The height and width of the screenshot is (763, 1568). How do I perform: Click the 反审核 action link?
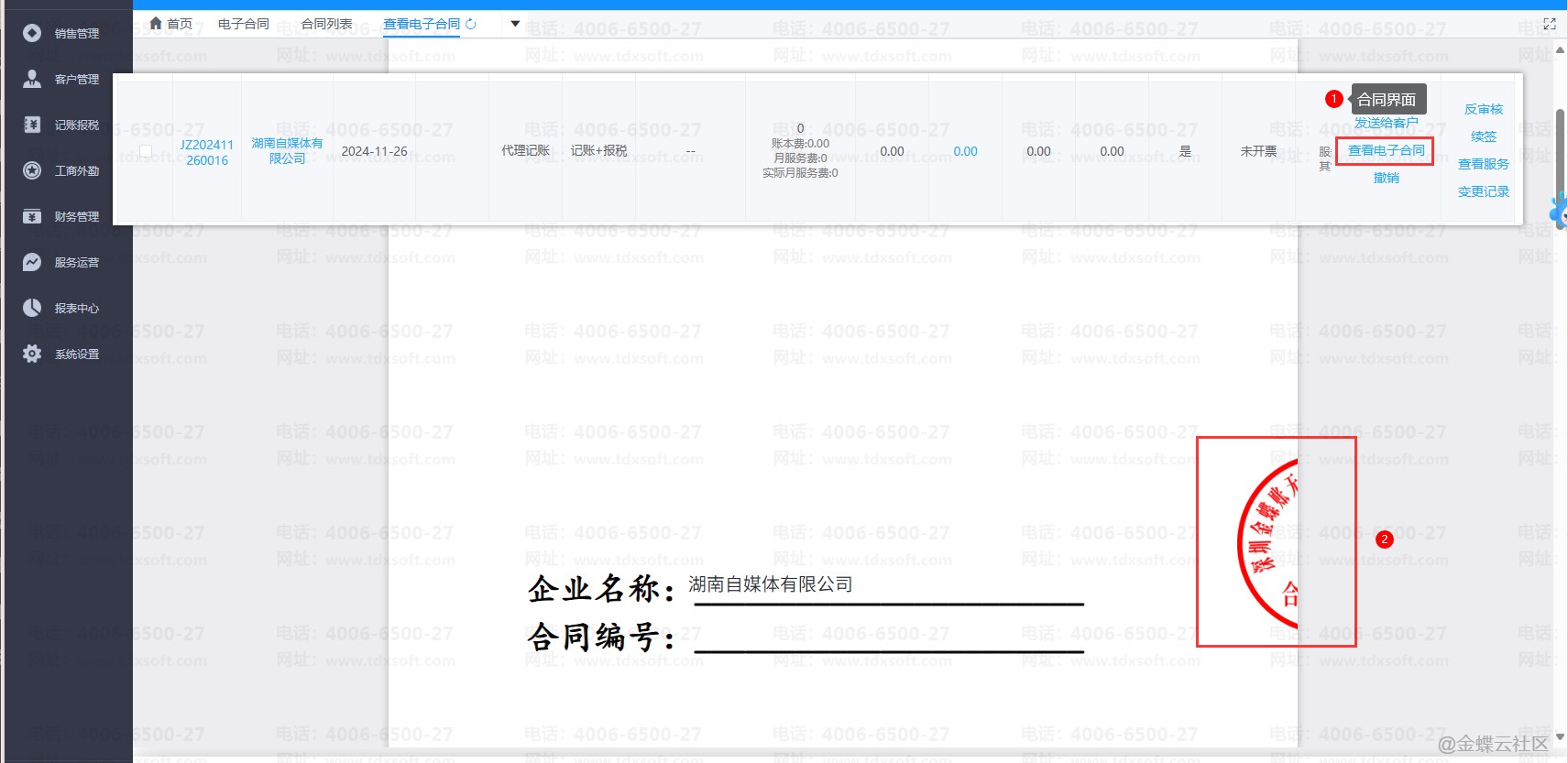tap(1483, 109)
